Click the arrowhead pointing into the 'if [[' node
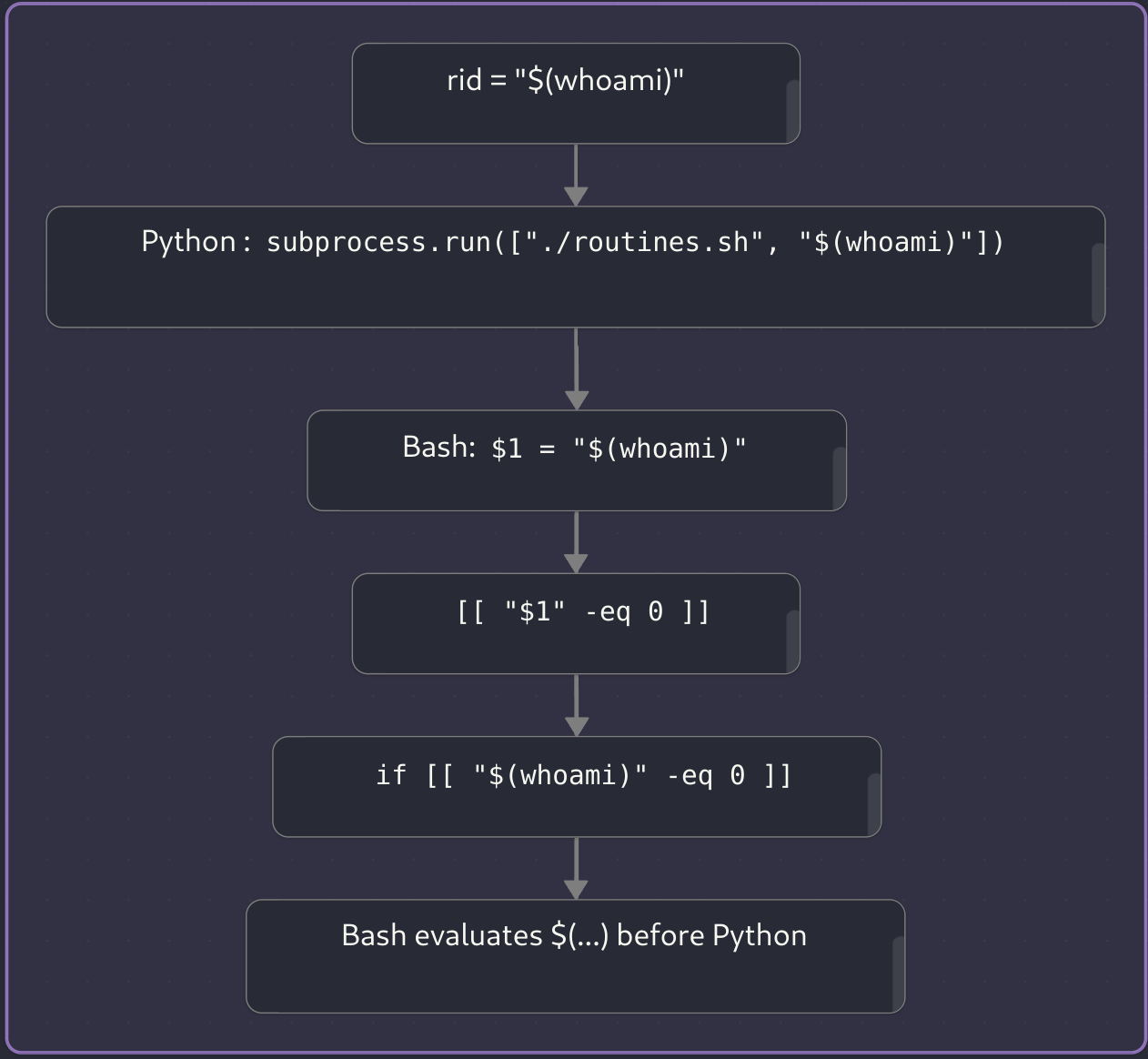Image resolution: width=1148 pixels, height=1059 pixels. coord(576,726)
